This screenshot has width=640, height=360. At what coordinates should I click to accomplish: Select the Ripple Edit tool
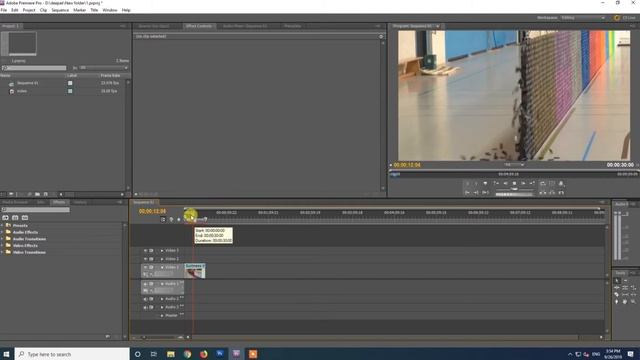click(x=617, y=288)
